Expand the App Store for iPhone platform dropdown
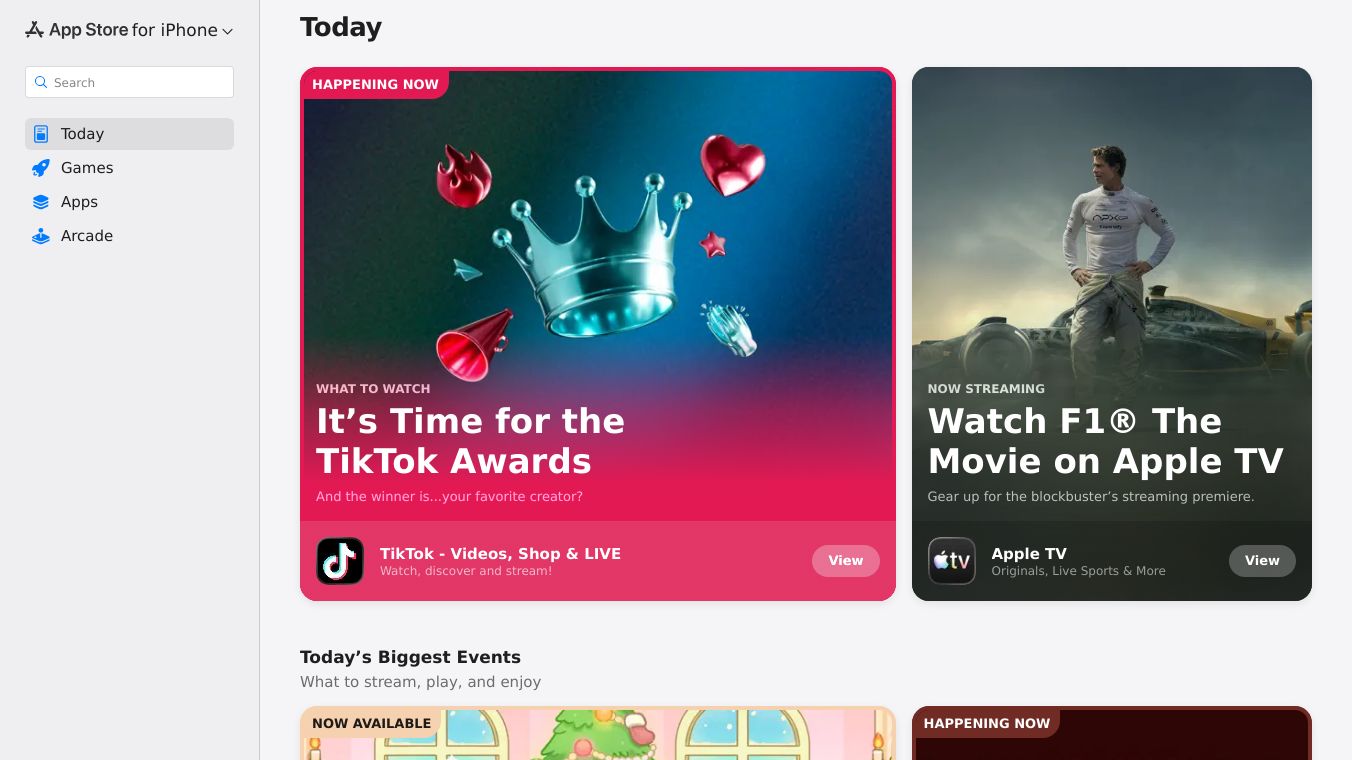The height and width of the screenshot is (760, 1352). [129, 30]
